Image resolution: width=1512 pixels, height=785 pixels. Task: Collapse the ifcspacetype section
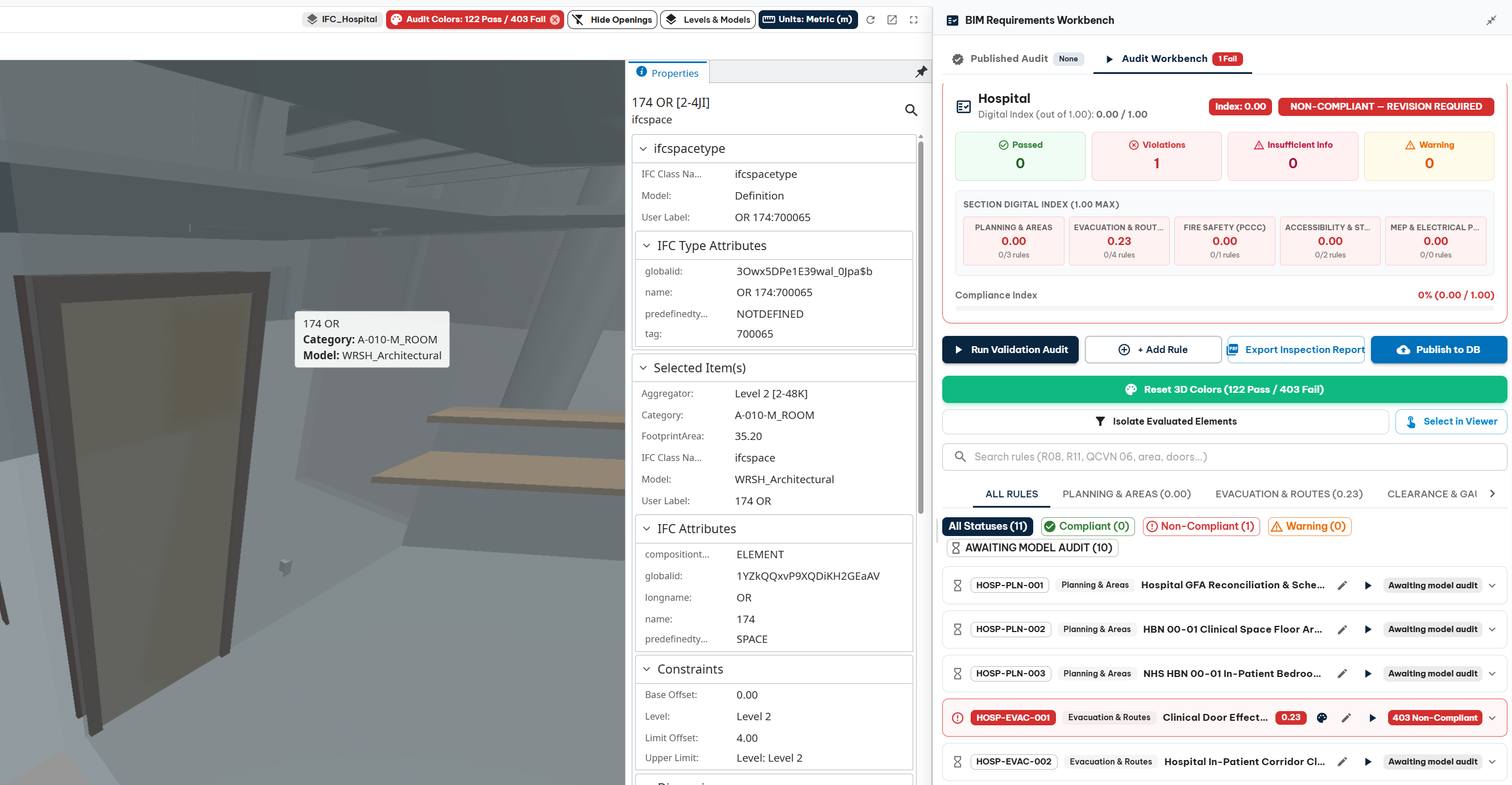643,149
